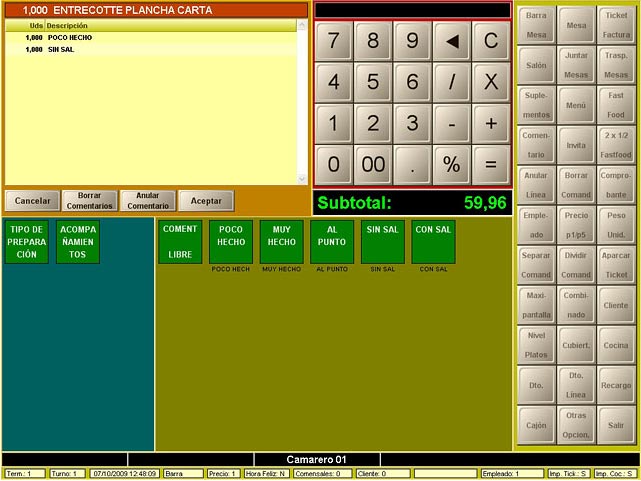Viewport: 641px width, 481px height.
Task: Open the Suplementos panel
Action: click(x=537, y=104)
